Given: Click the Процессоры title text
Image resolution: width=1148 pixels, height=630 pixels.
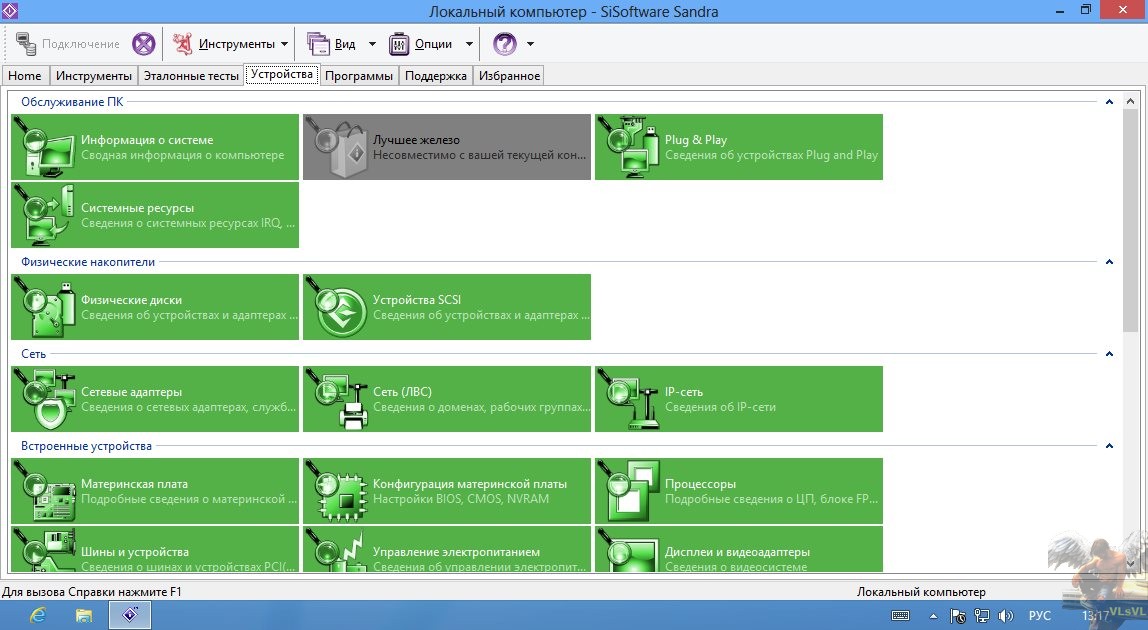Looking at the screenshot, I should coord(701,484).
